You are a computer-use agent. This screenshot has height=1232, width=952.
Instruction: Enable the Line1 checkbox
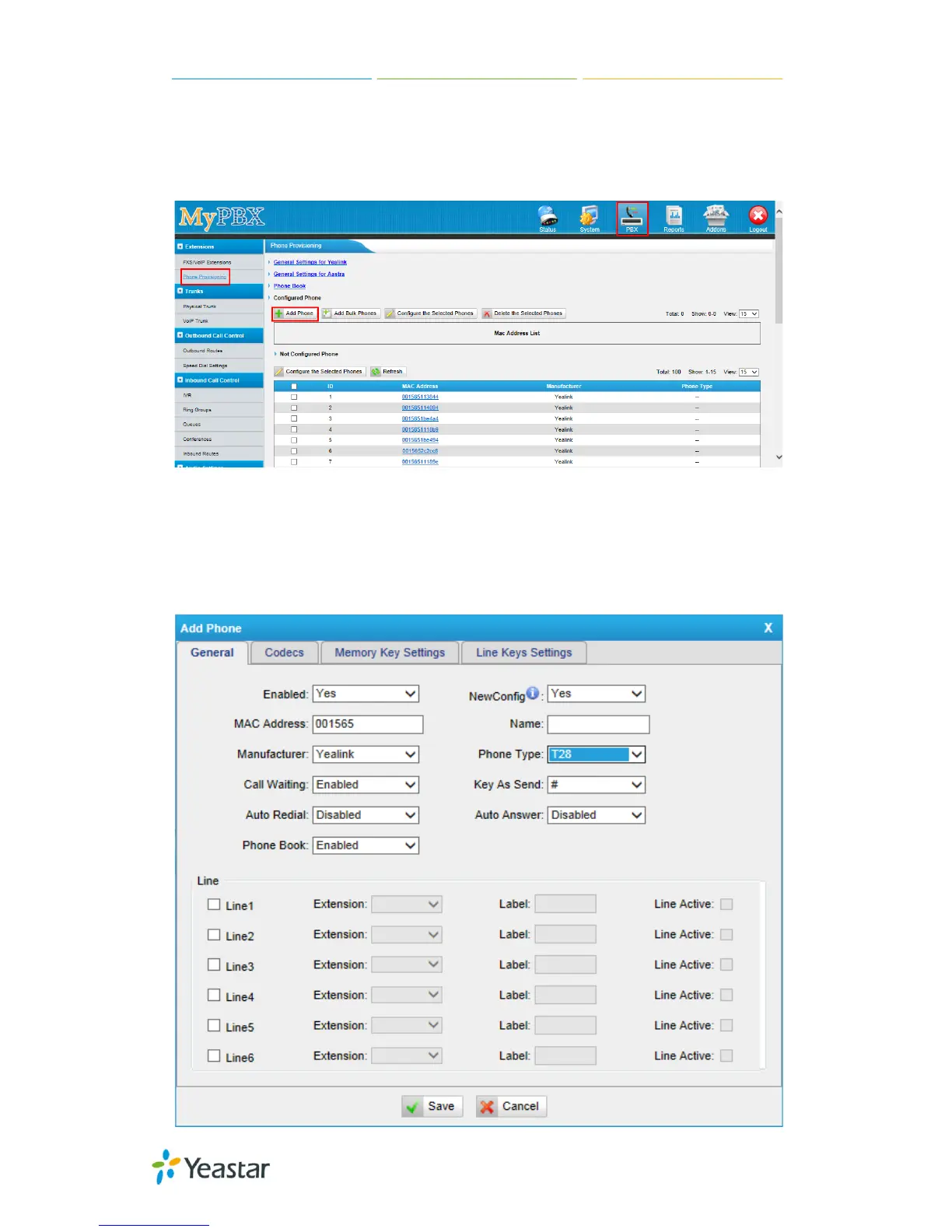tap(214, 904)
